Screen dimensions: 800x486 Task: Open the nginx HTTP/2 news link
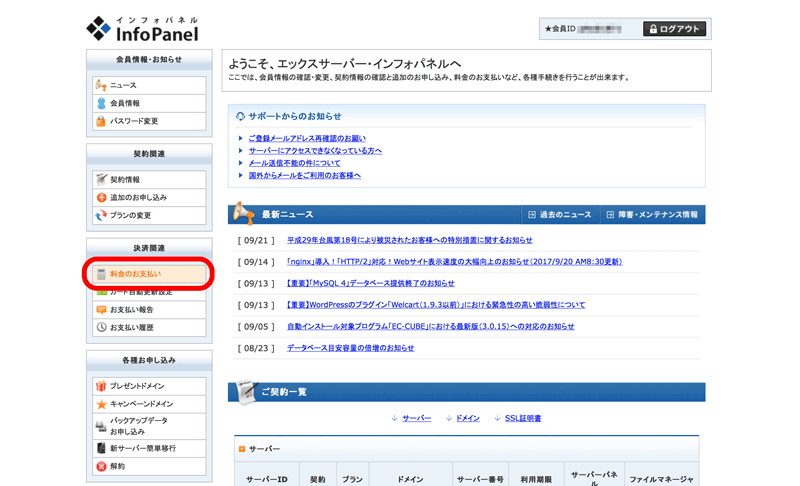455,262
